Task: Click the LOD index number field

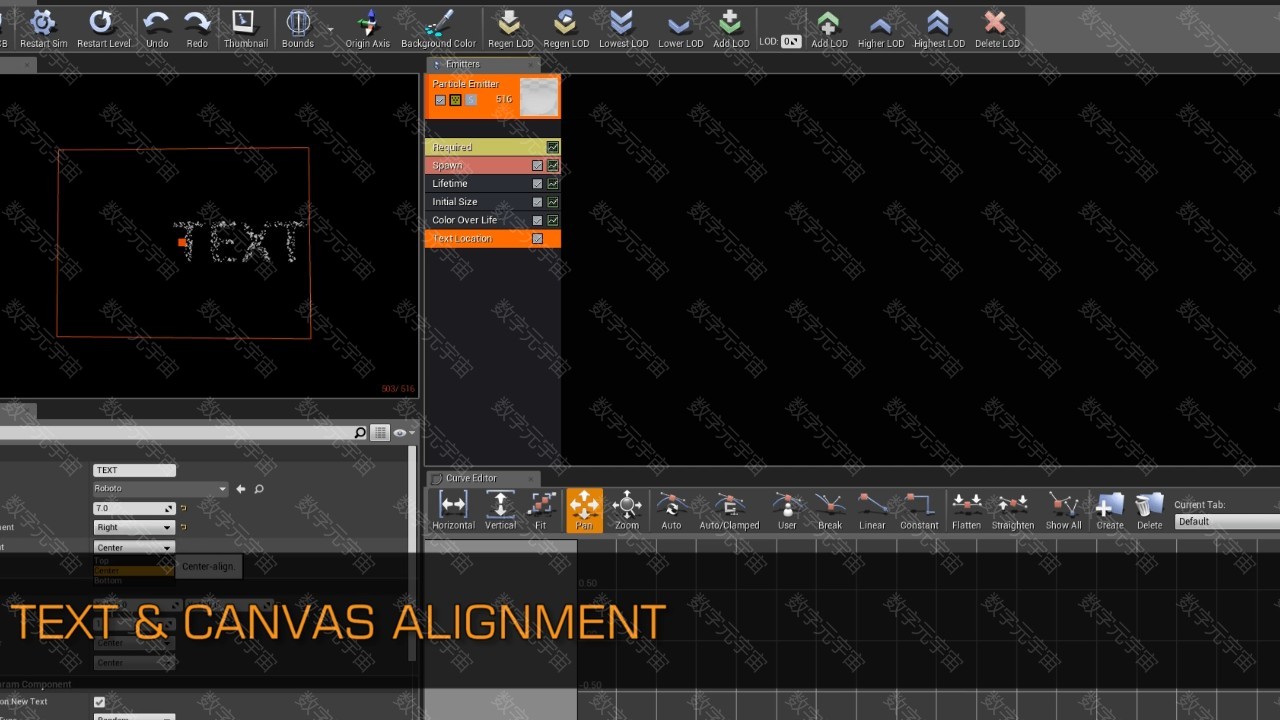Action: [791, 42]
